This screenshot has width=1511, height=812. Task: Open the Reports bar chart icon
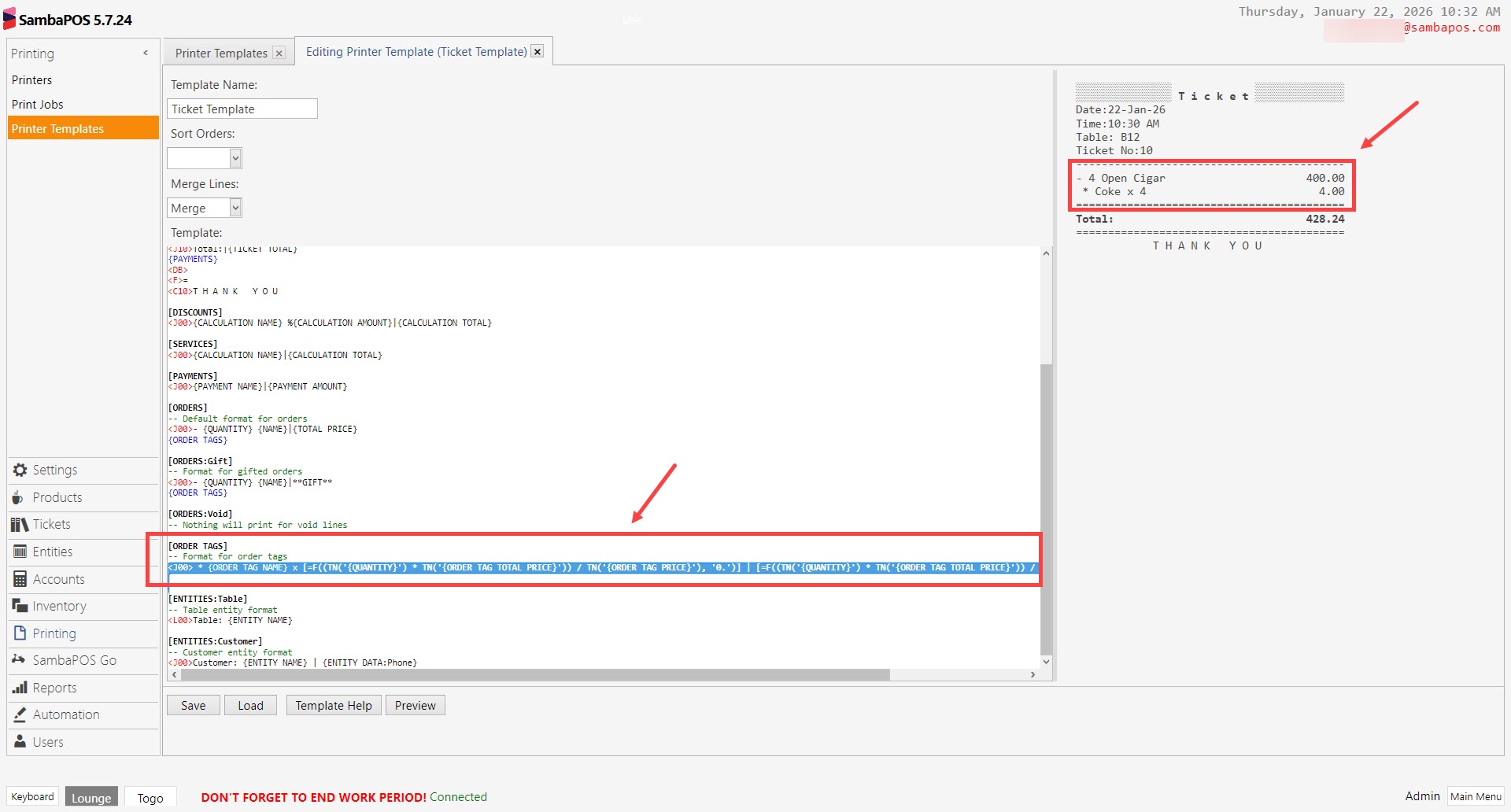click(20, 688)
